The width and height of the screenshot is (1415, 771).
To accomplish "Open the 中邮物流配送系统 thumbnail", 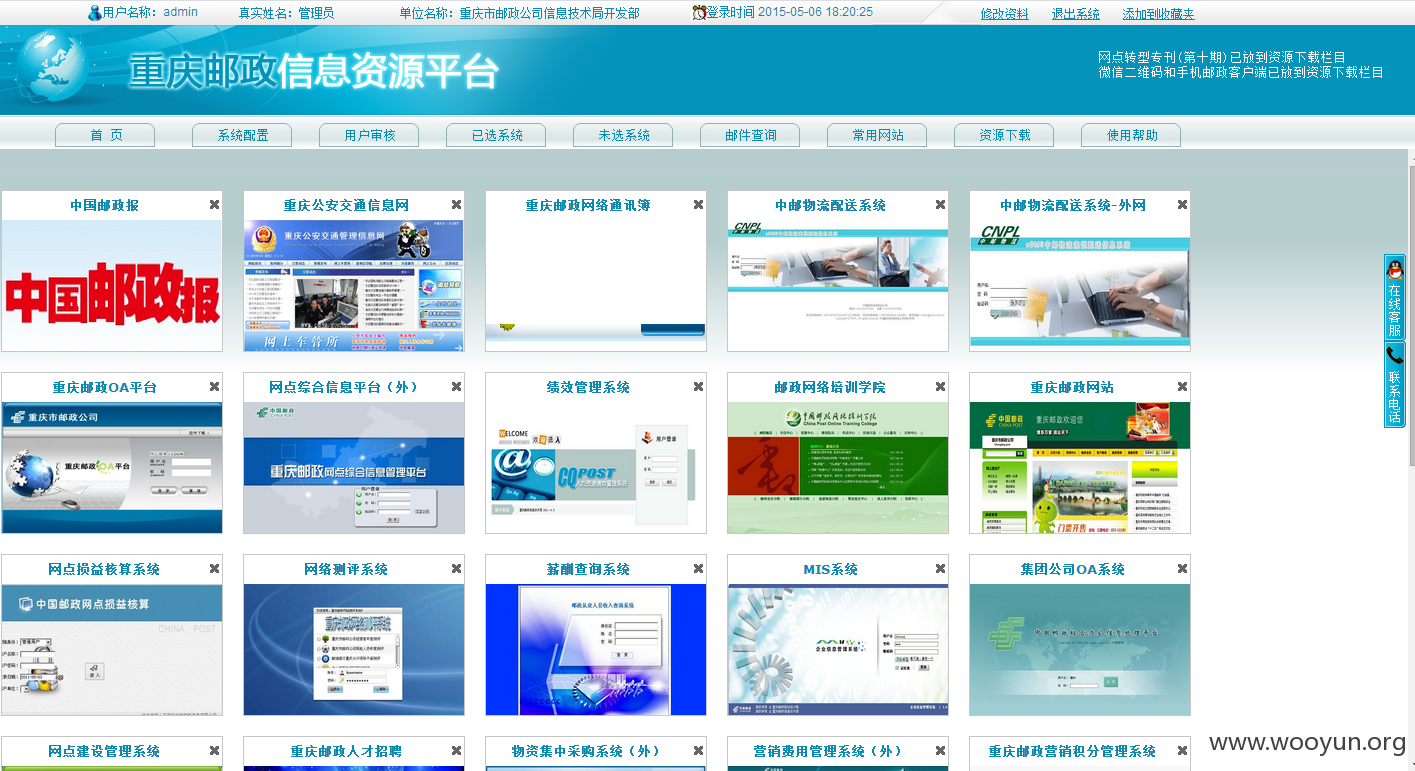I will pos(838,285).
